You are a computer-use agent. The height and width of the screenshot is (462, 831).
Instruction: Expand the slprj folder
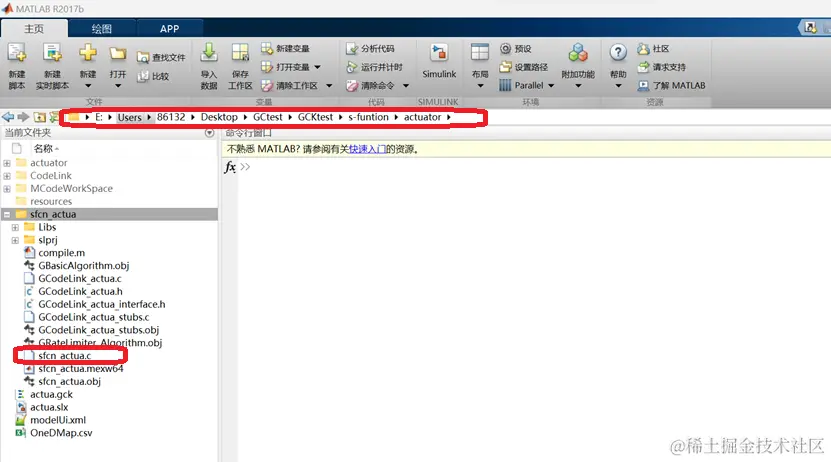15,241
